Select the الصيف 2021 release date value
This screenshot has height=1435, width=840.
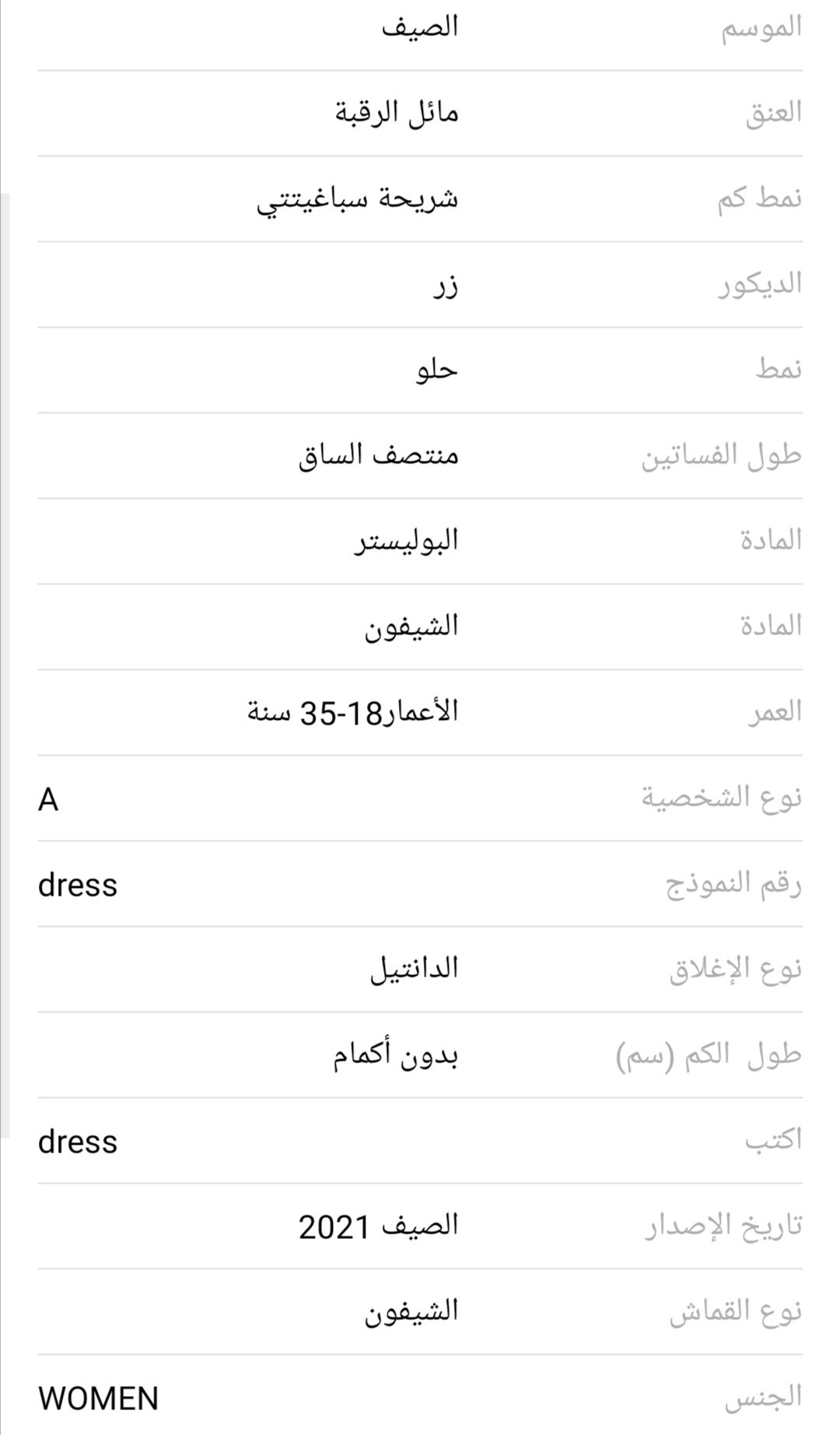[x=379, y=1227]
